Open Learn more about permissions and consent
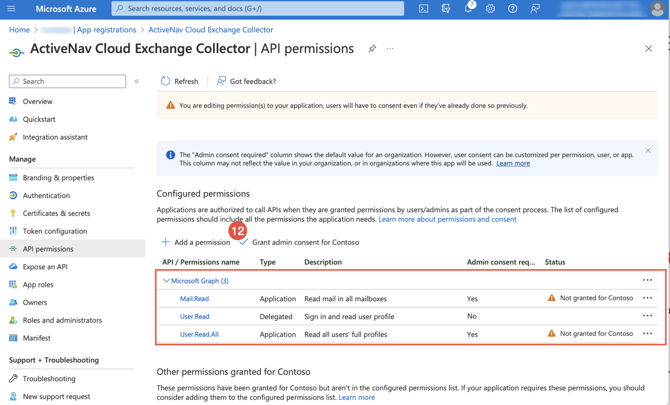 pyautogui.click(x=447, y=219)
